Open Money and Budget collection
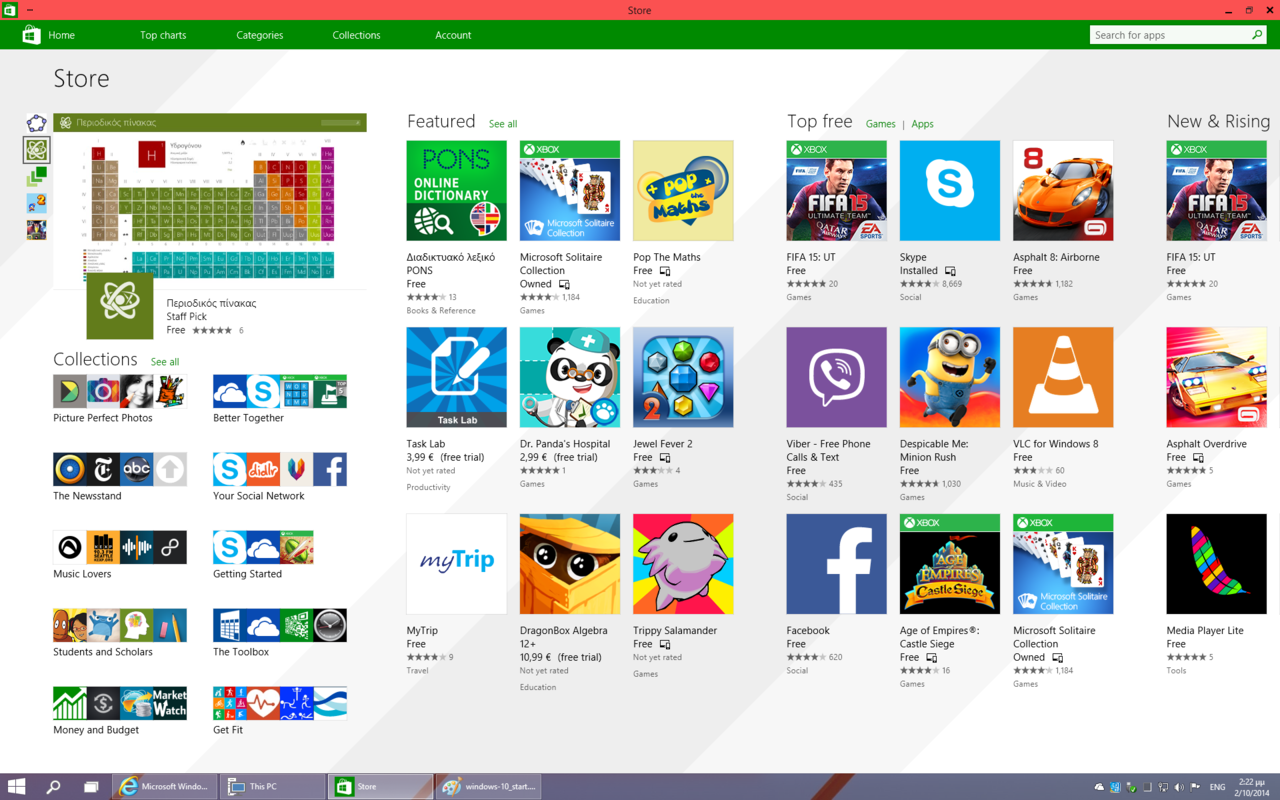Image resolution: width=1280 pixels, height=800 pixels. (x=120, y=711)
